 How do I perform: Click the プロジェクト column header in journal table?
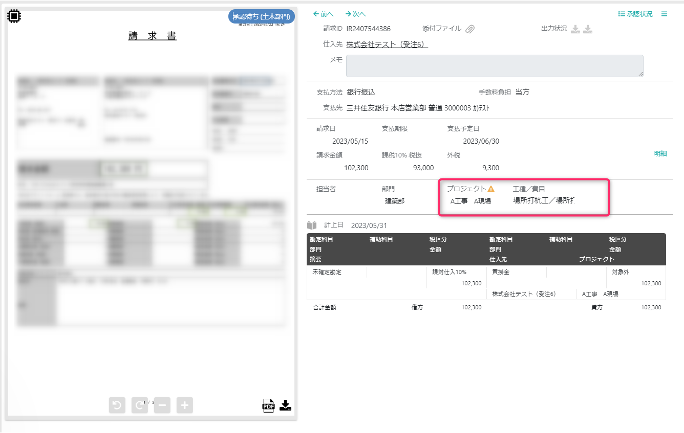(596, 259)
